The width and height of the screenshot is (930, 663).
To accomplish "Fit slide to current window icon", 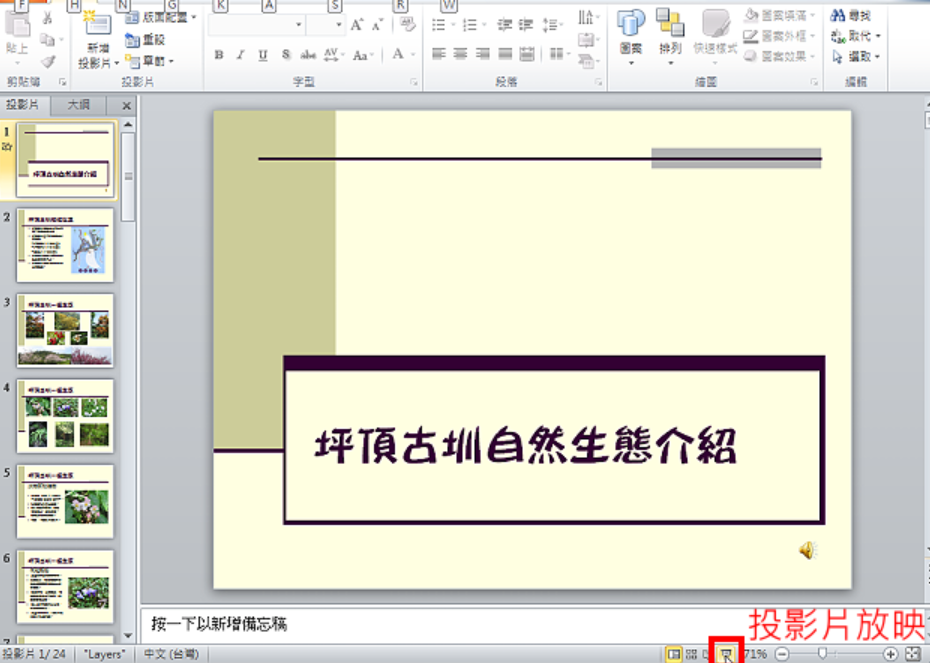I will 913,654.
